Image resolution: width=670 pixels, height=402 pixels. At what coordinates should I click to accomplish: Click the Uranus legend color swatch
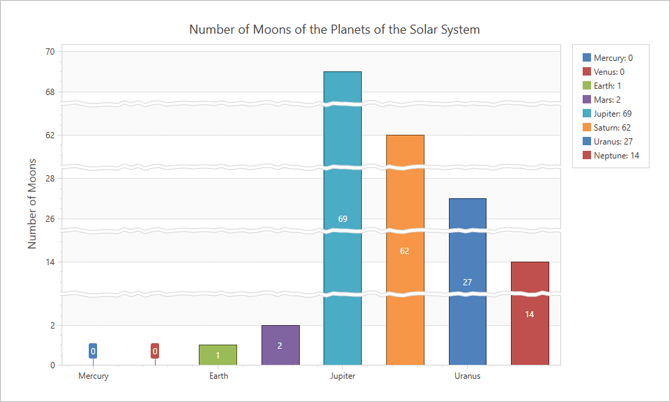click(x=586, y=142)
